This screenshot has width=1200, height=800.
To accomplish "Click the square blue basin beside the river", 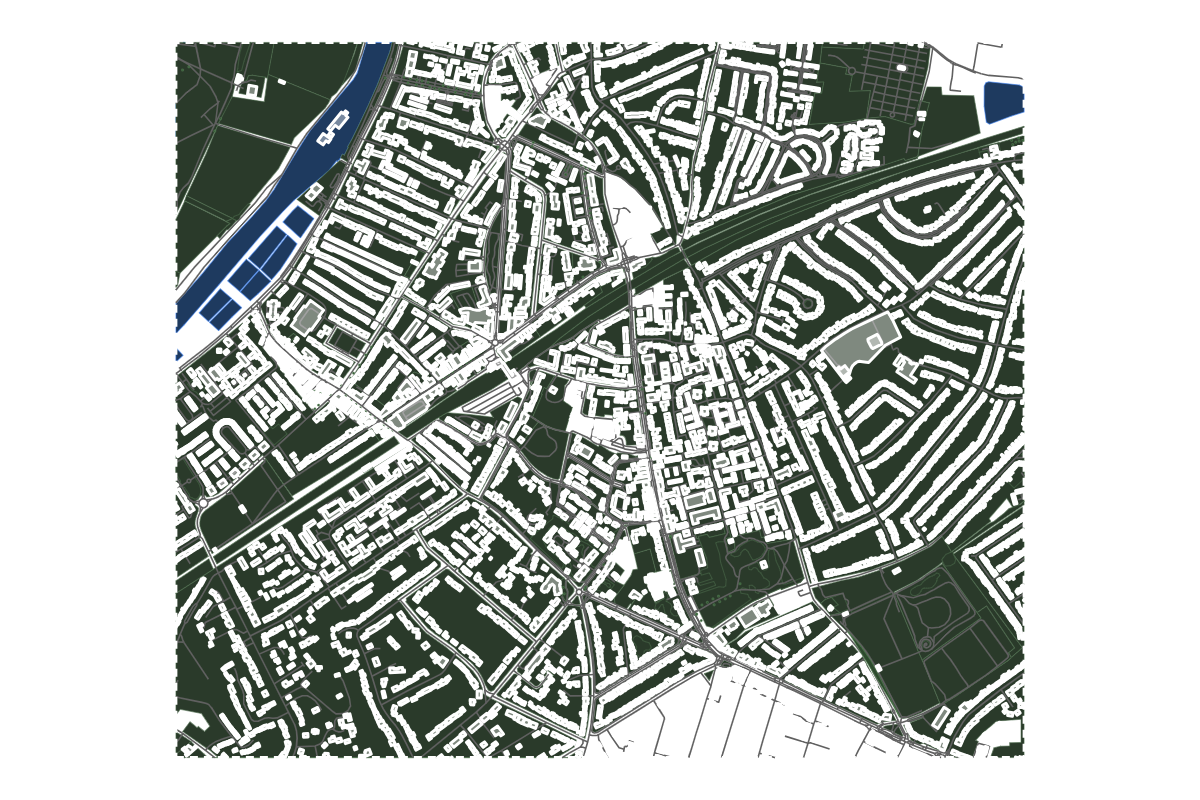I will tap(297, 219).
